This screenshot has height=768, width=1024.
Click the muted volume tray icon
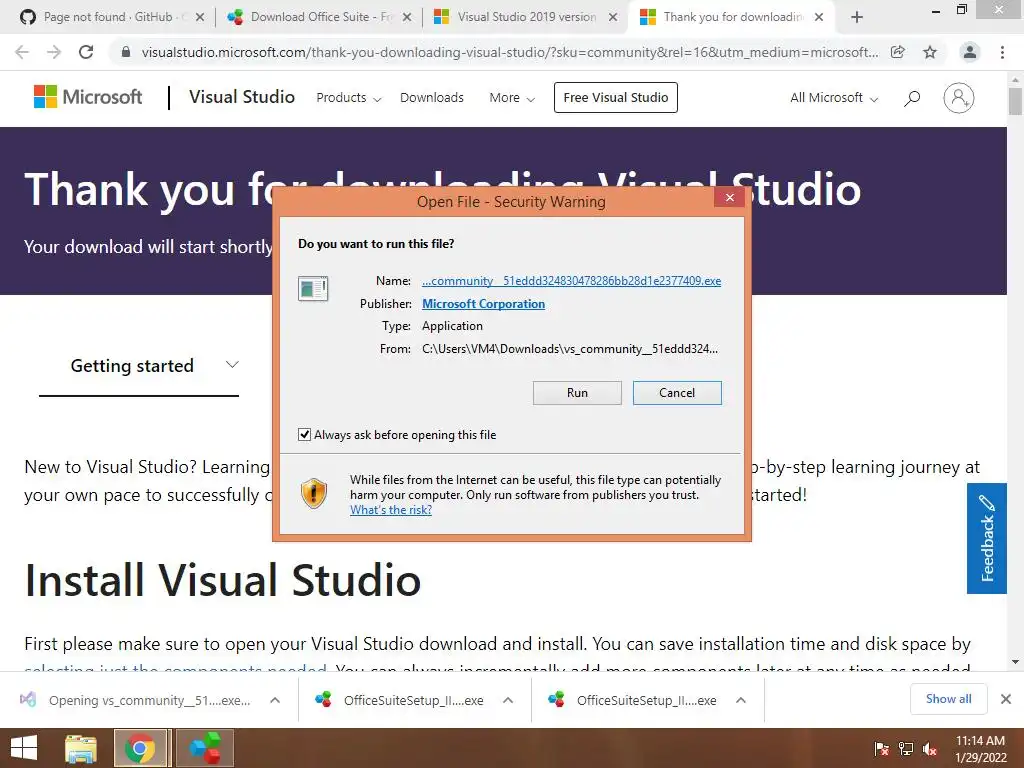pyautogui.click(x=930, y=749)
